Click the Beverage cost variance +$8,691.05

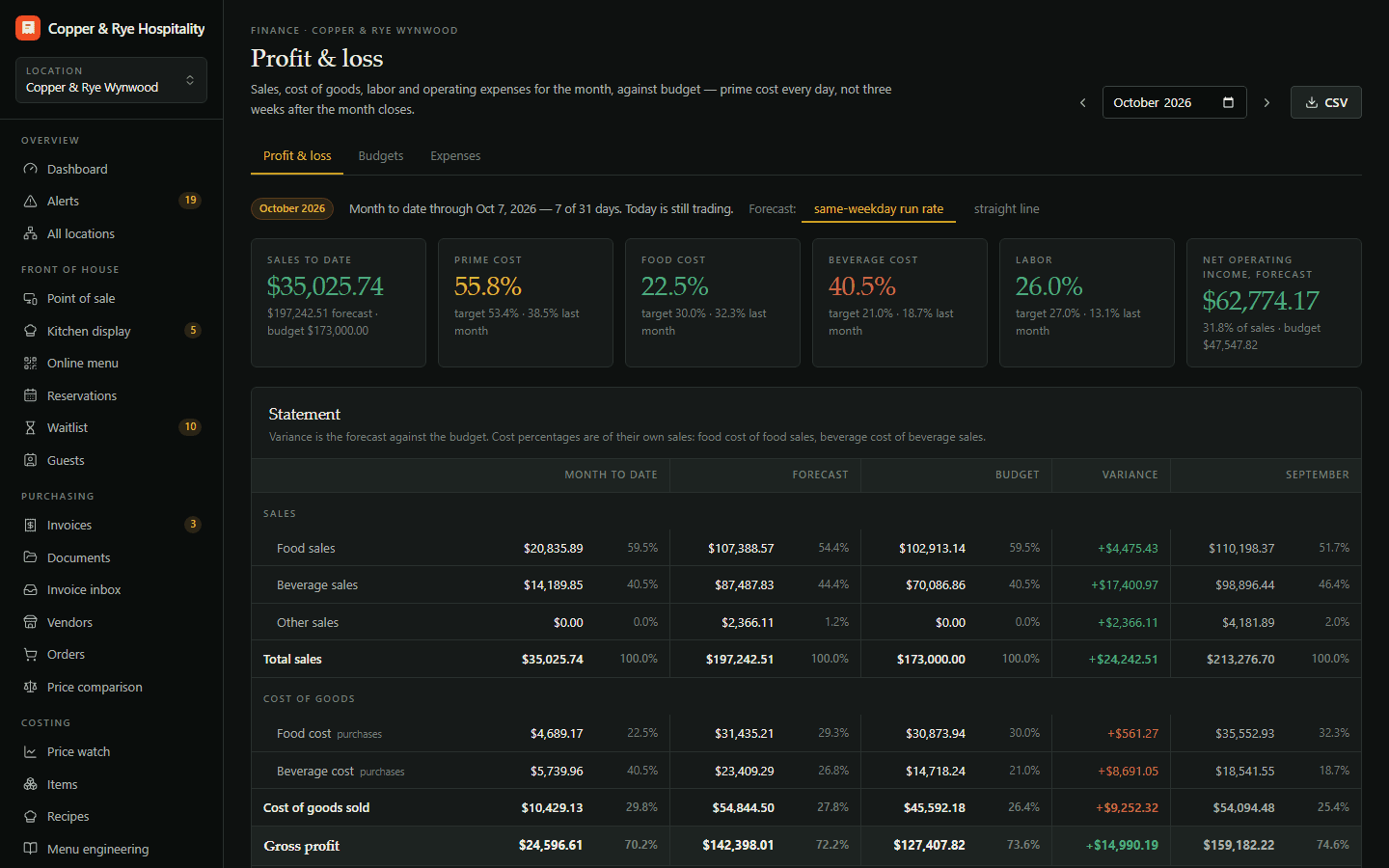(1128, 771)
